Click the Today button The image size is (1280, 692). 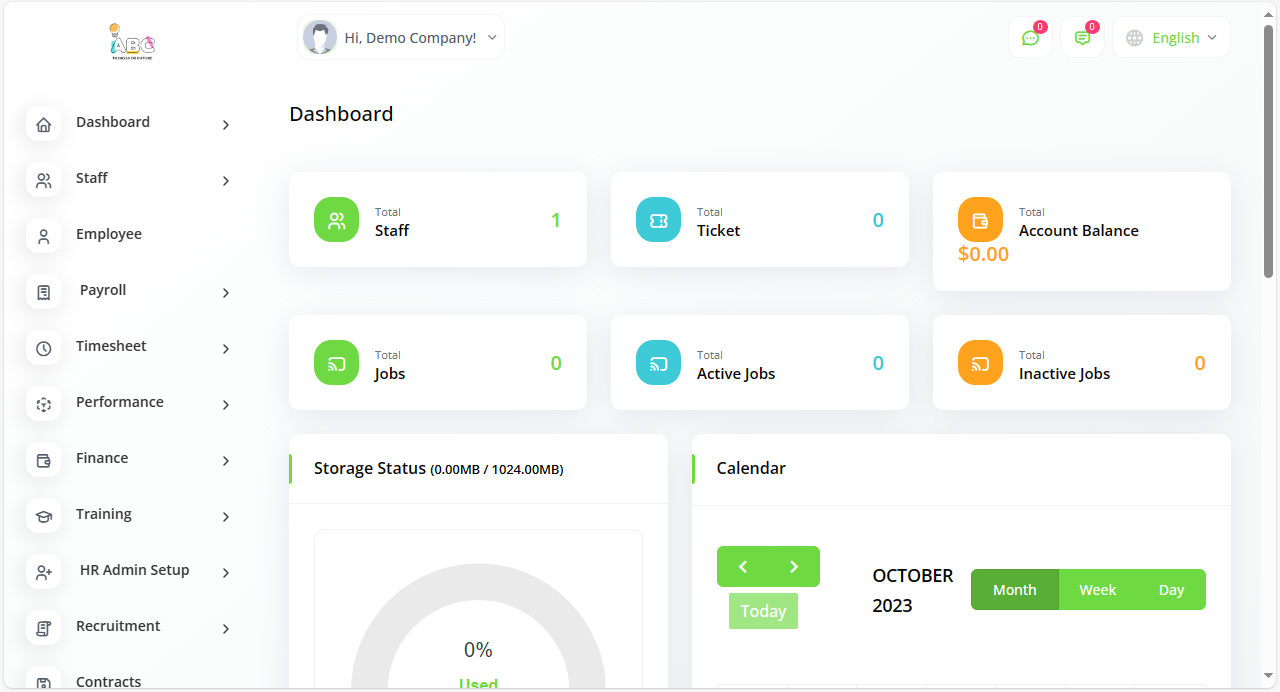coord(763,611)
